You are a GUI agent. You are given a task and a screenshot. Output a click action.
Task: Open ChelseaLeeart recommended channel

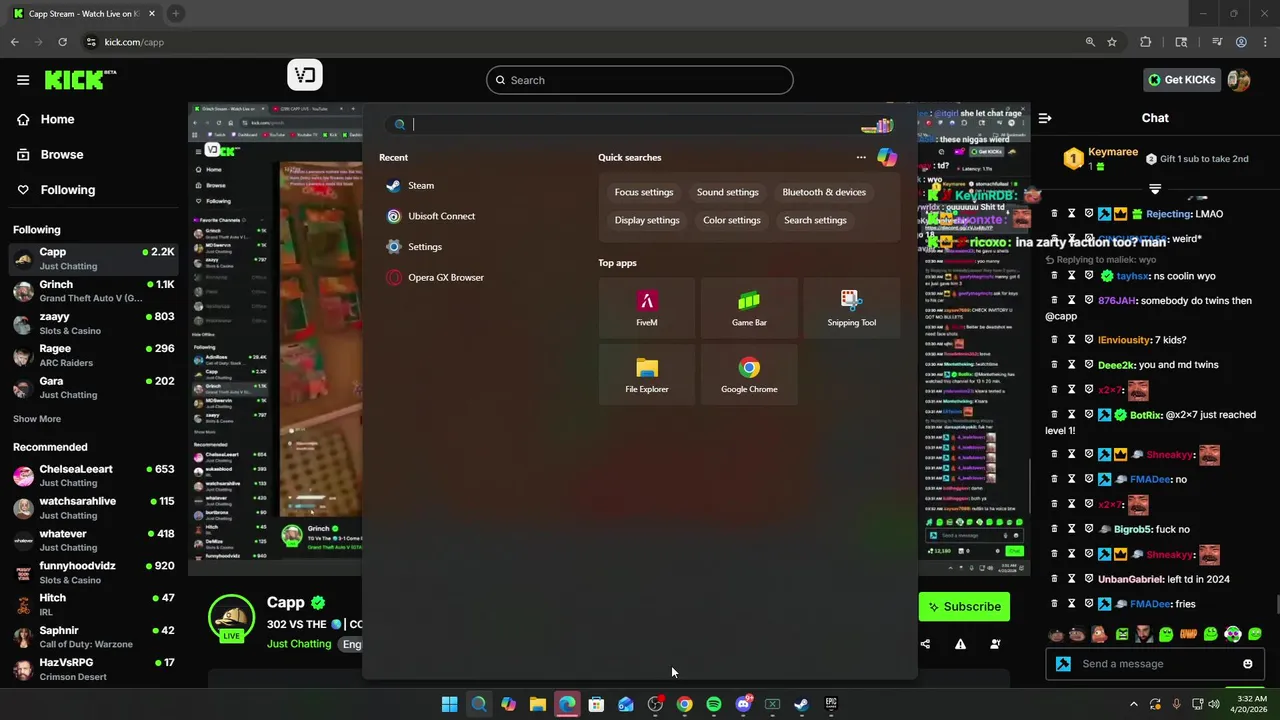[94, 475]
